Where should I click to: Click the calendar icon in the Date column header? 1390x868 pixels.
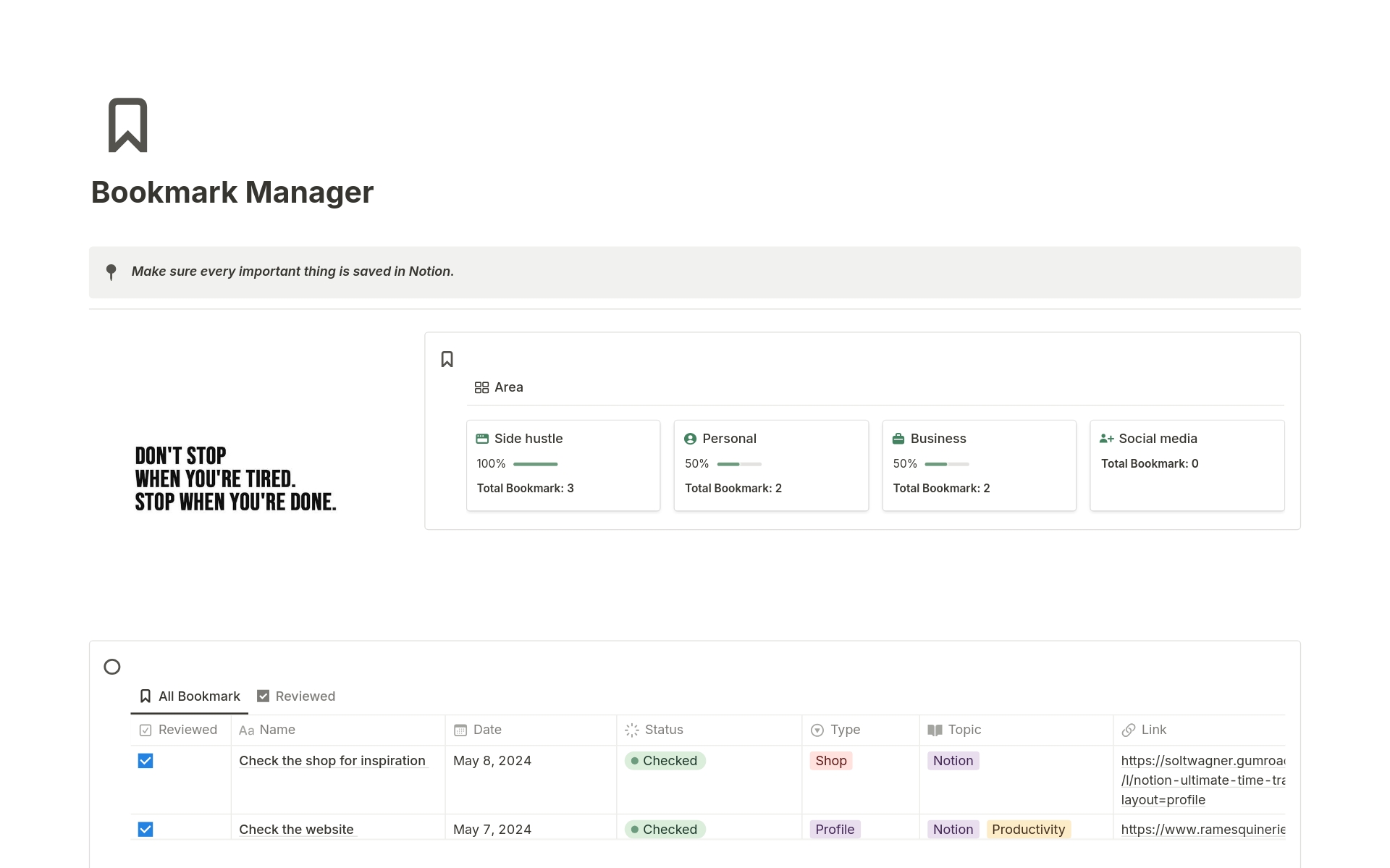point(460,730)
